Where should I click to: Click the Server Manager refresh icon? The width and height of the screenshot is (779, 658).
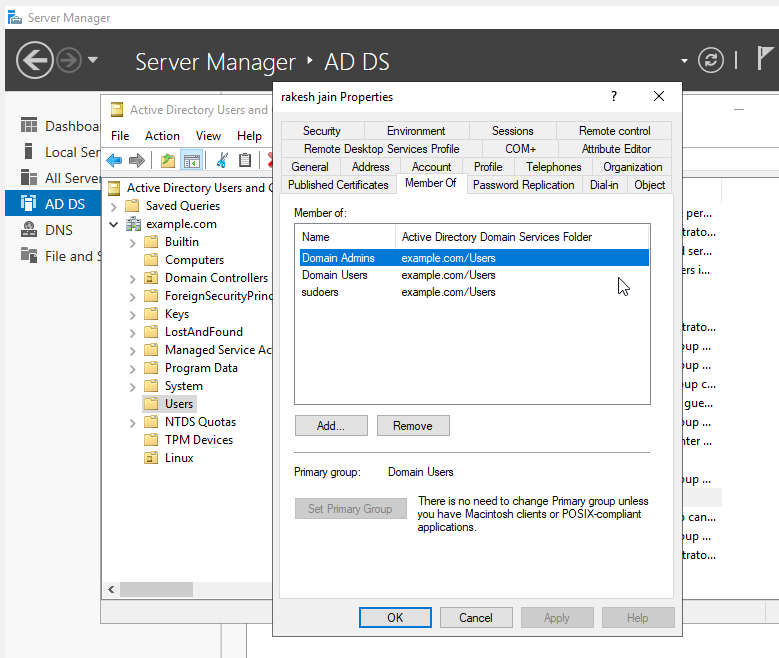tap(710, 61)
